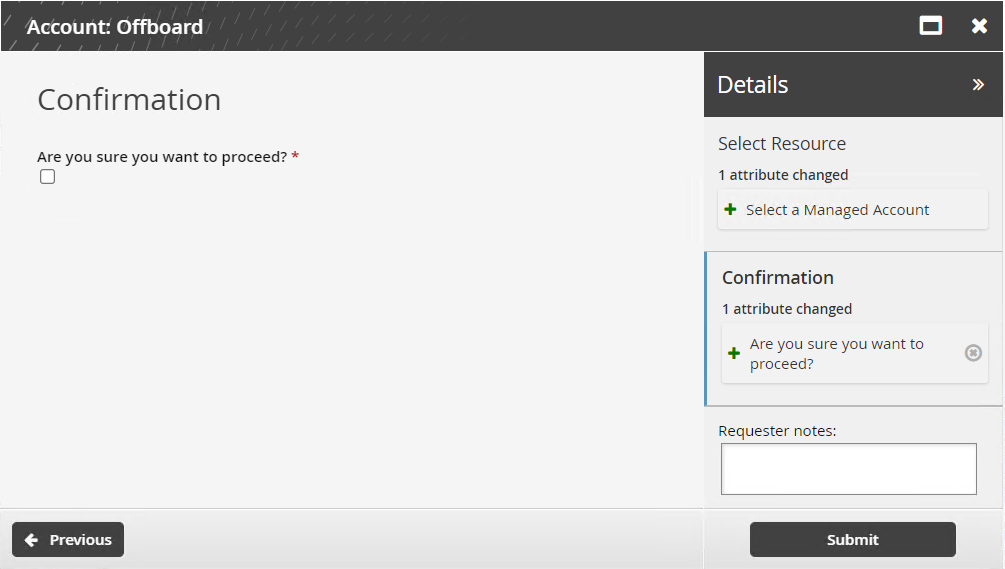Screen dimensions: 1005x569
Task: Click the 'Are you sure' form label
Action: pyautogui.click(x=162, y=157)
